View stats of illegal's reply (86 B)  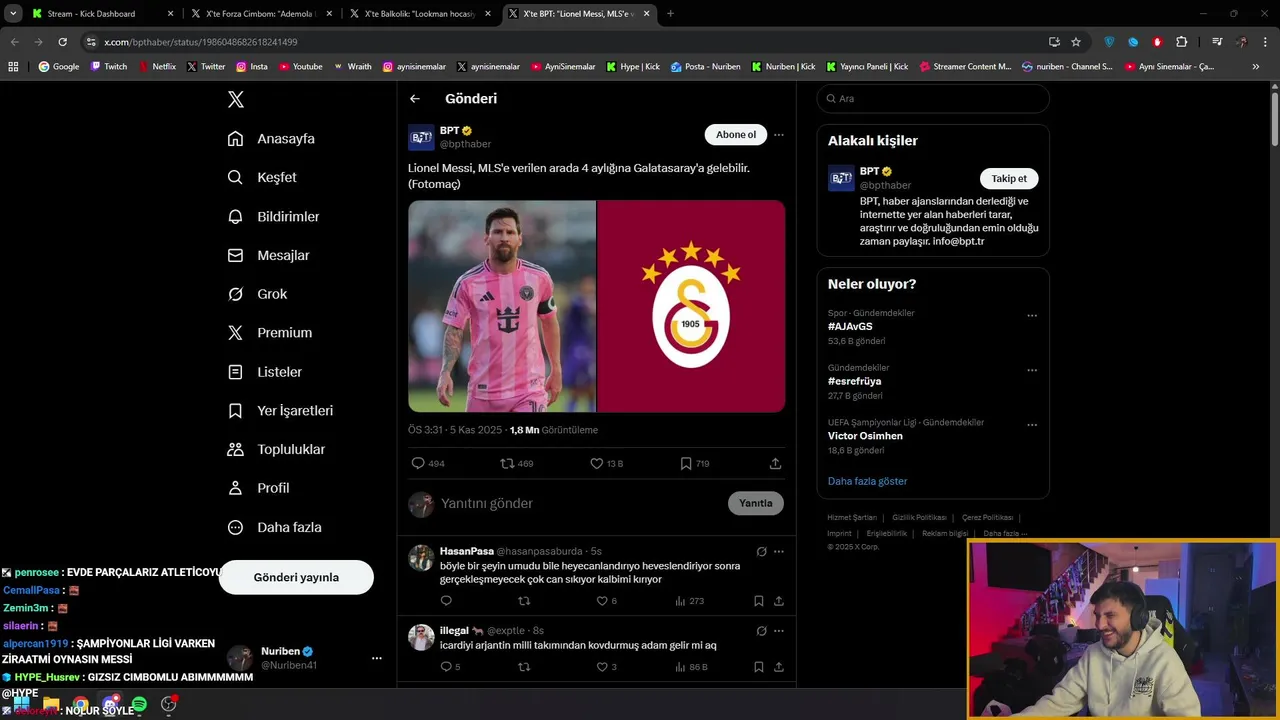[x=691, y=667]
